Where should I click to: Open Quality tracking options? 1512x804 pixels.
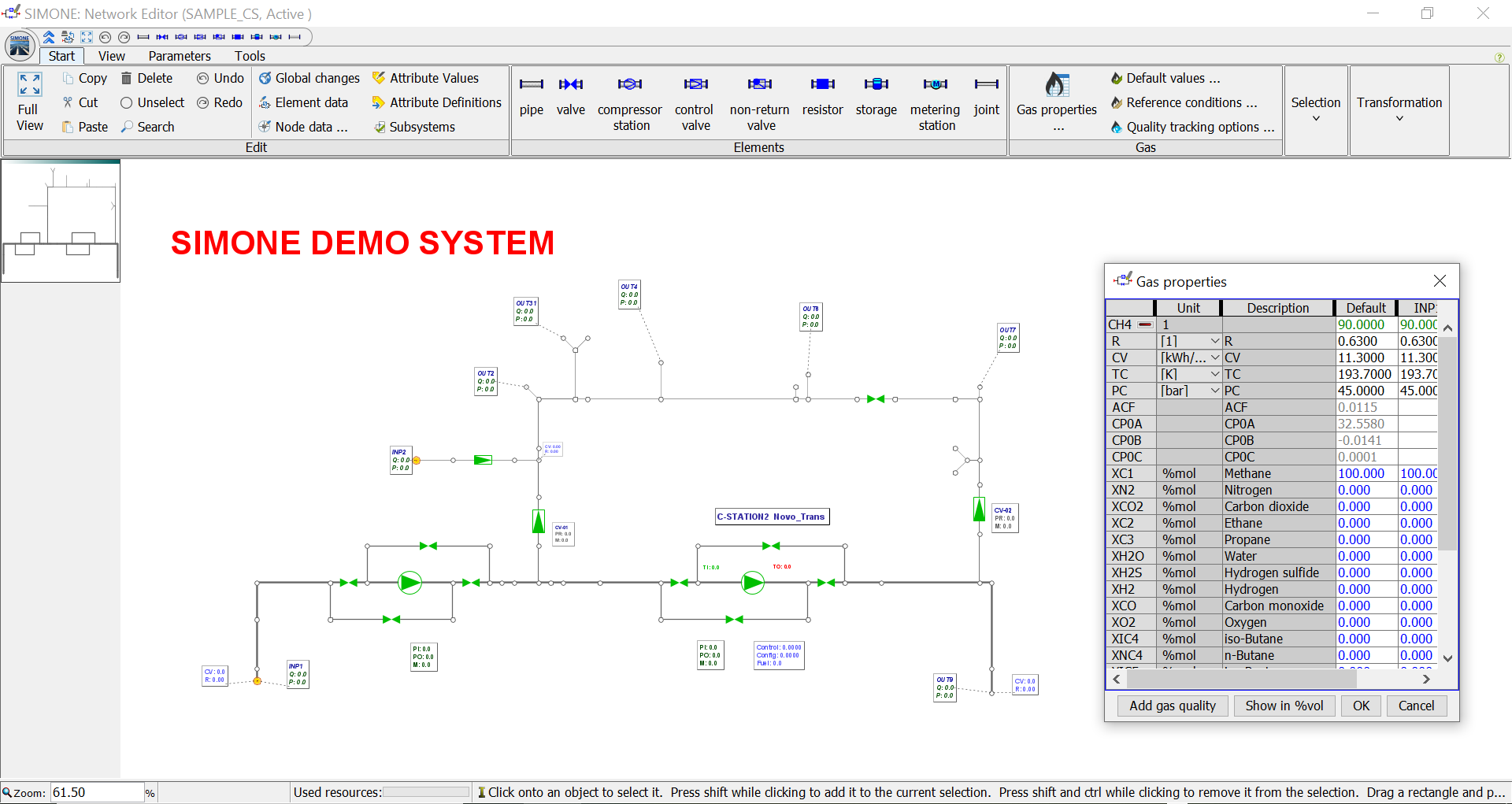1192,127
